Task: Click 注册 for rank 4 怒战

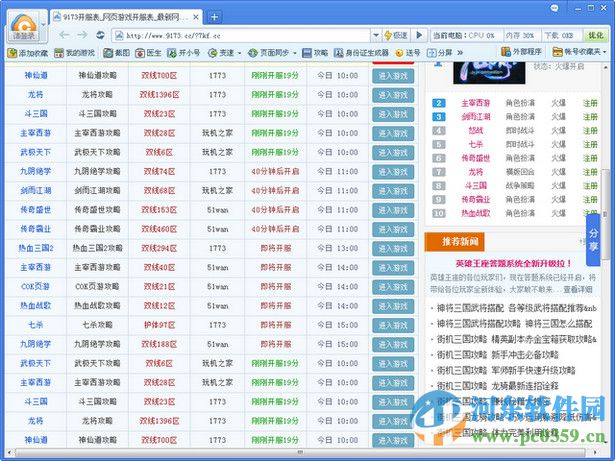Action: (x=590, y=131)
